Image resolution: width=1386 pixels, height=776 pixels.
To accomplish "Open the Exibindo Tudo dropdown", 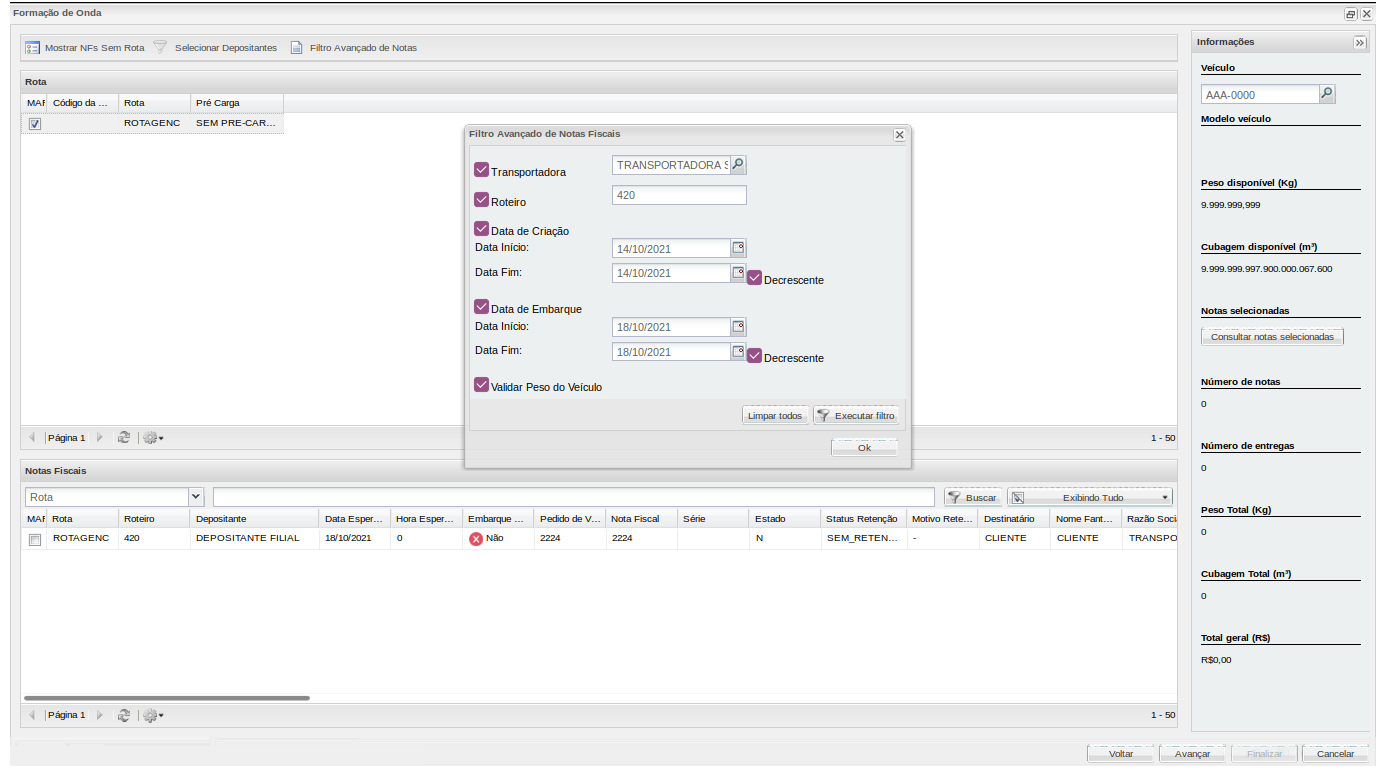I will pyautogui.click(x=1089, y=497).
